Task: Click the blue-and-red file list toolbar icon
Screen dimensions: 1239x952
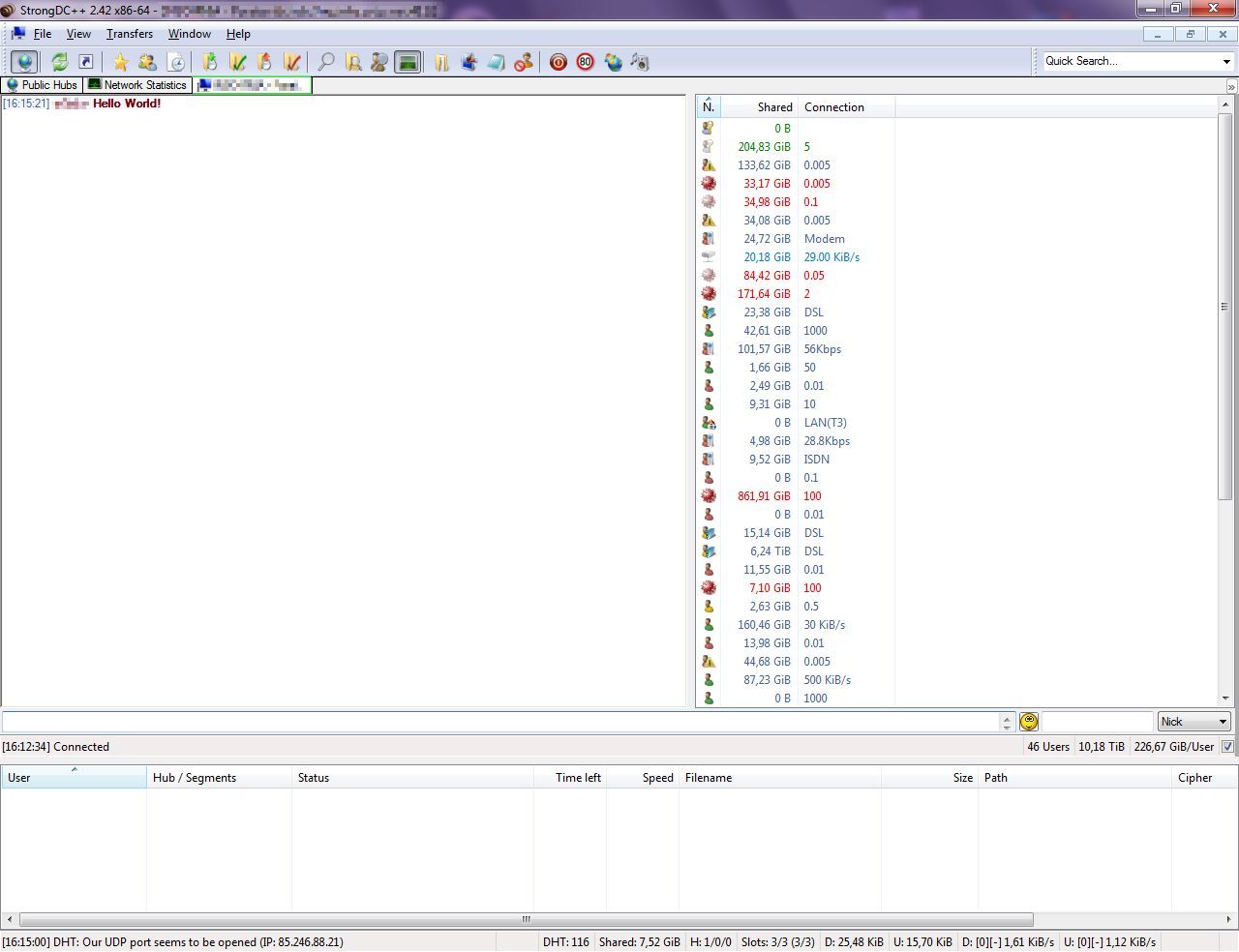Action: 469,62
